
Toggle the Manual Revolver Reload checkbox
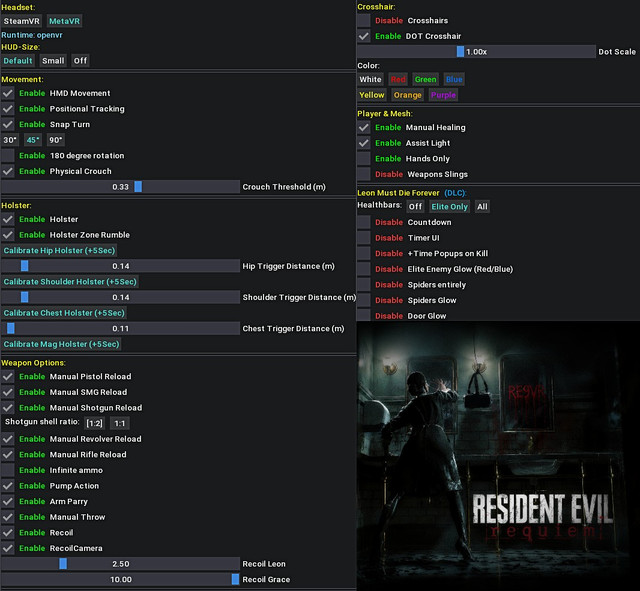(8, 439)
